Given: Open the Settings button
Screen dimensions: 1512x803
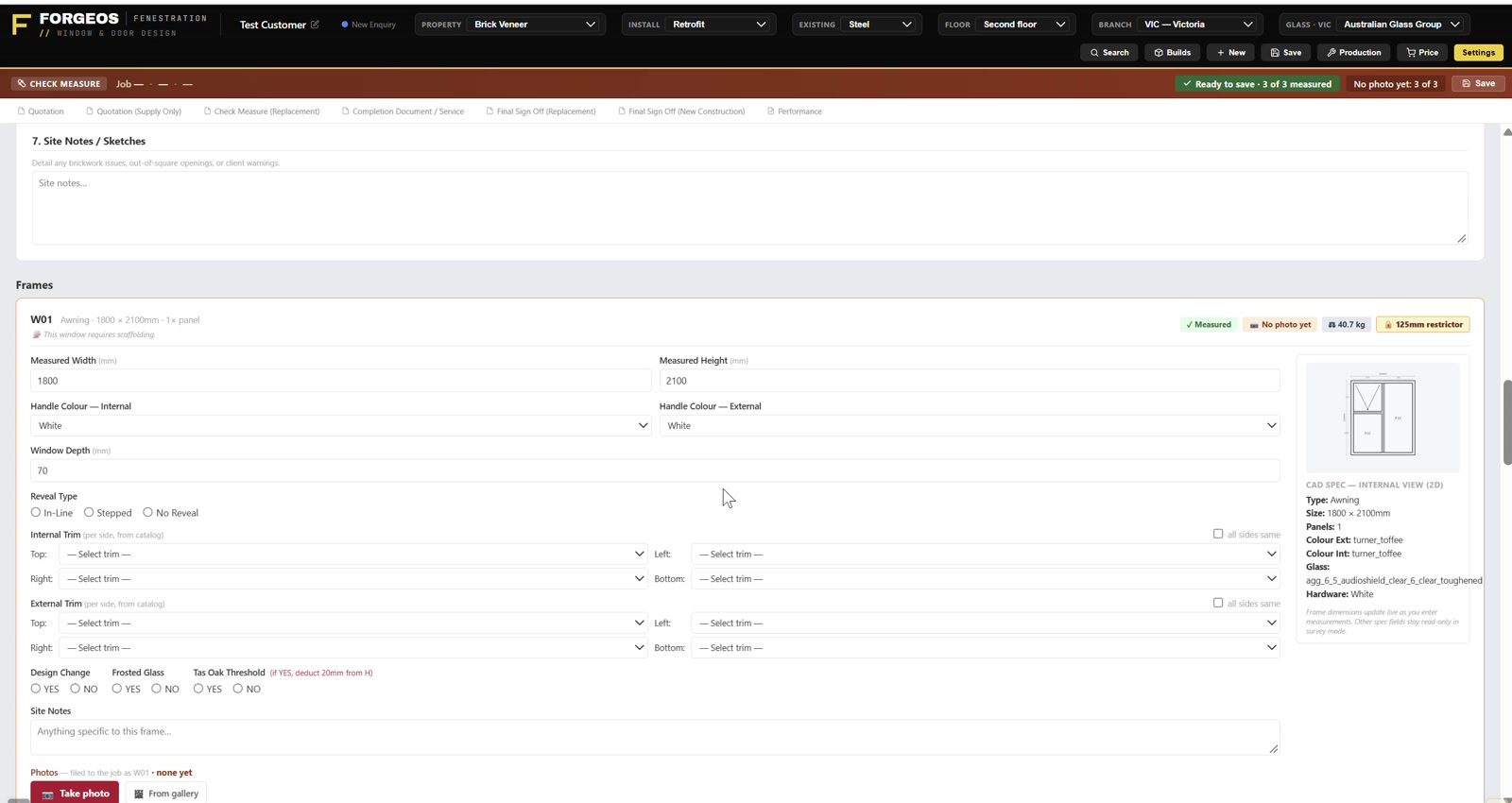Looking at the screenshot, I should (x=1478, y=53).
